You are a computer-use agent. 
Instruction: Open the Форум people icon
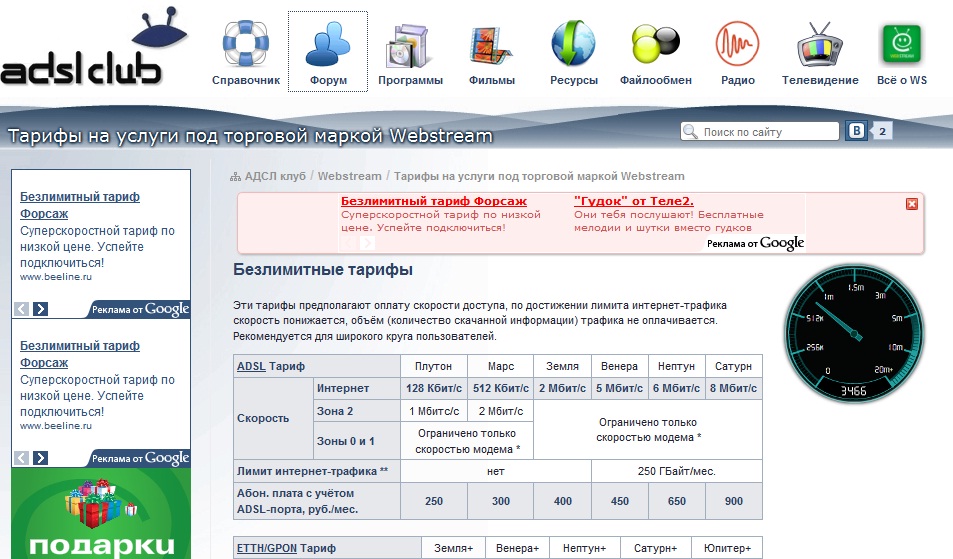tap(328, 44)
